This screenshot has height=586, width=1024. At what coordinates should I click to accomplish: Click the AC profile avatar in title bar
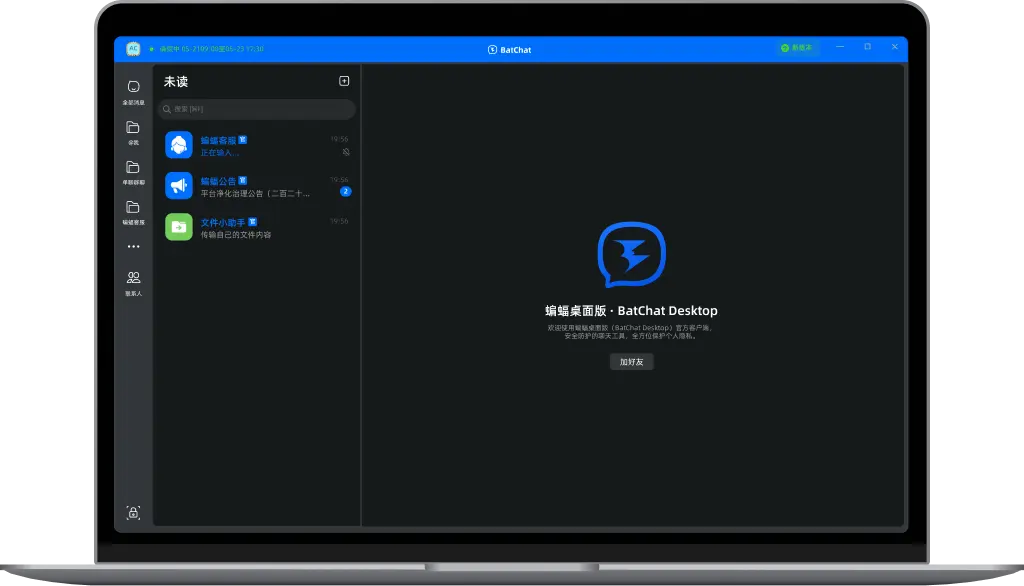(133, 48)
